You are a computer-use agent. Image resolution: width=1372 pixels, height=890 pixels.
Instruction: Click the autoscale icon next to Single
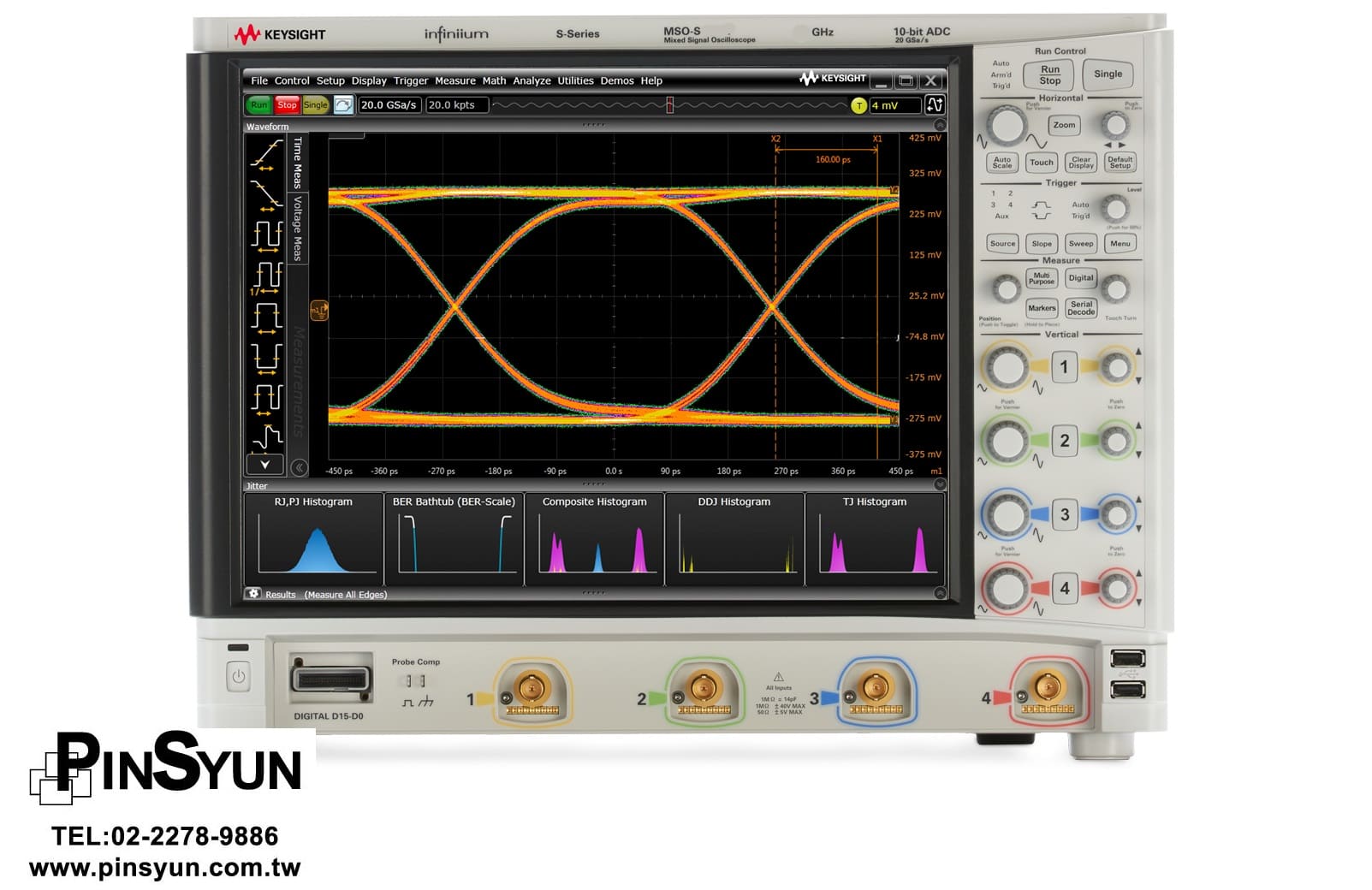point(343,105)
